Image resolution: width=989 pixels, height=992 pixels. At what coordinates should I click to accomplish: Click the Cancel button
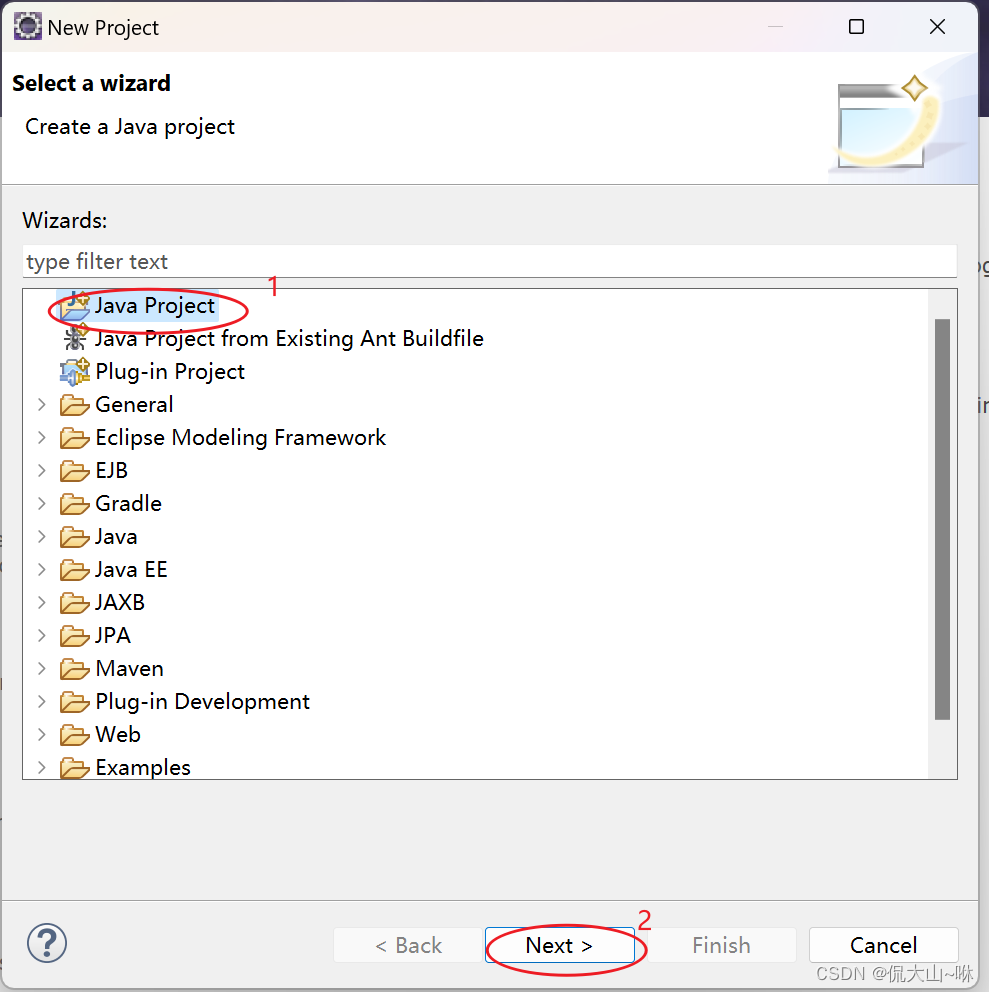(883, 945)
